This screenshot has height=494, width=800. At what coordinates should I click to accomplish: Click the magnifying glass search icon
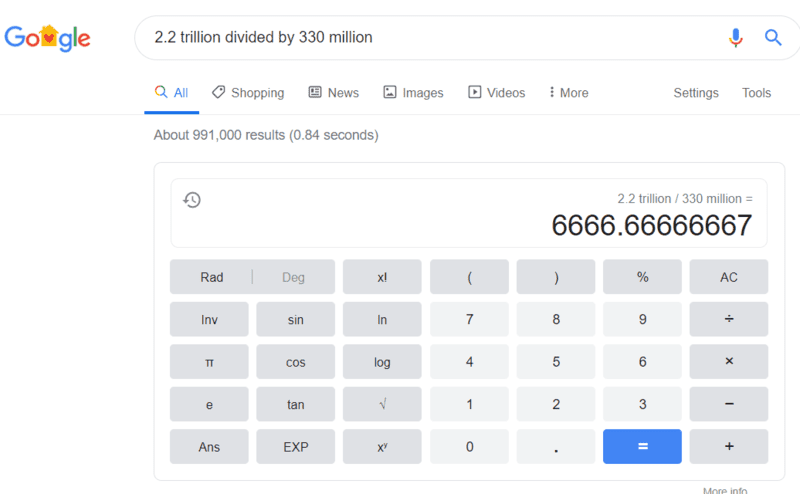772,37
